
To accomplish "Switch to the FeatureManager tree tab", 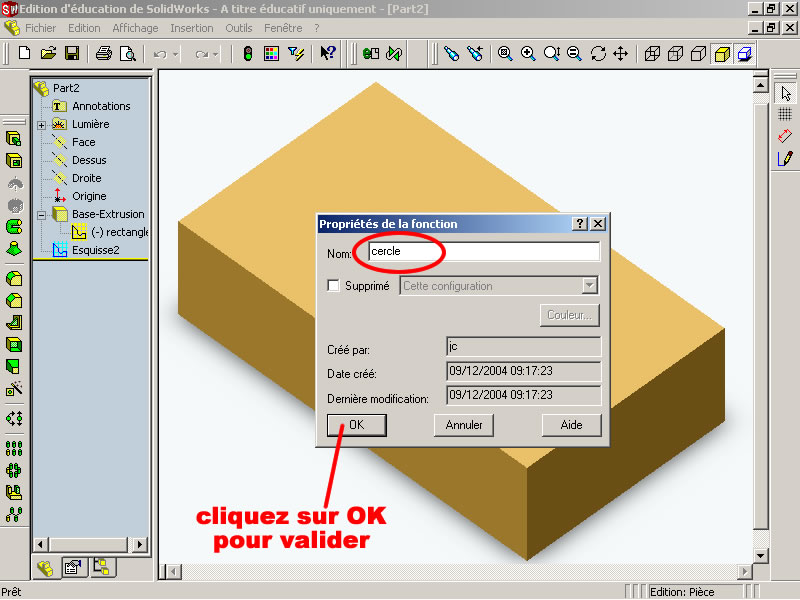I will [45, 568].
